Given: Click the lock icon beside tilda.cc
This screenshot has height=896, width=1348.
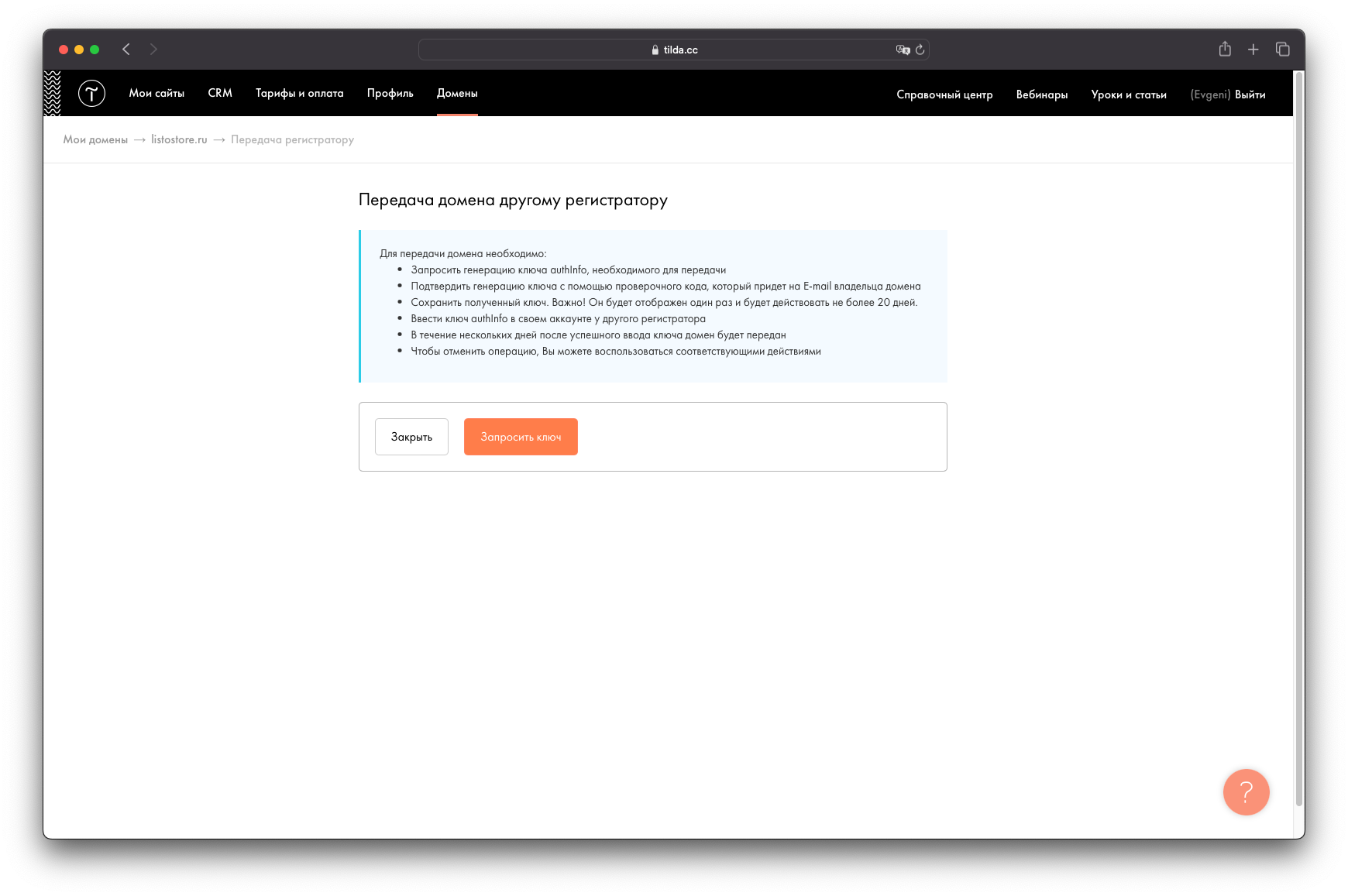Looking at the screenshot, I should pyautogui.click(x=655, y=50).
